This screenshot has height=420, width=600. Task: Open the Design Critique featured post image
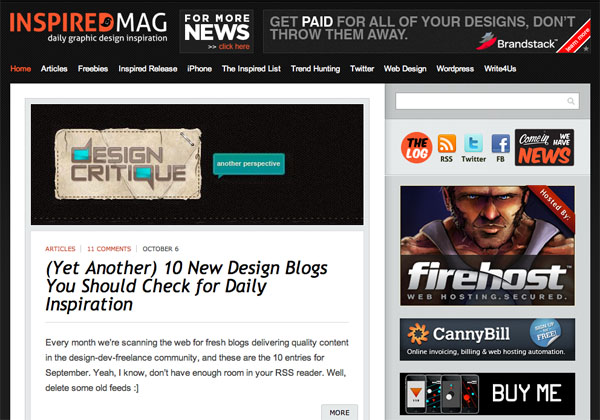197,164
